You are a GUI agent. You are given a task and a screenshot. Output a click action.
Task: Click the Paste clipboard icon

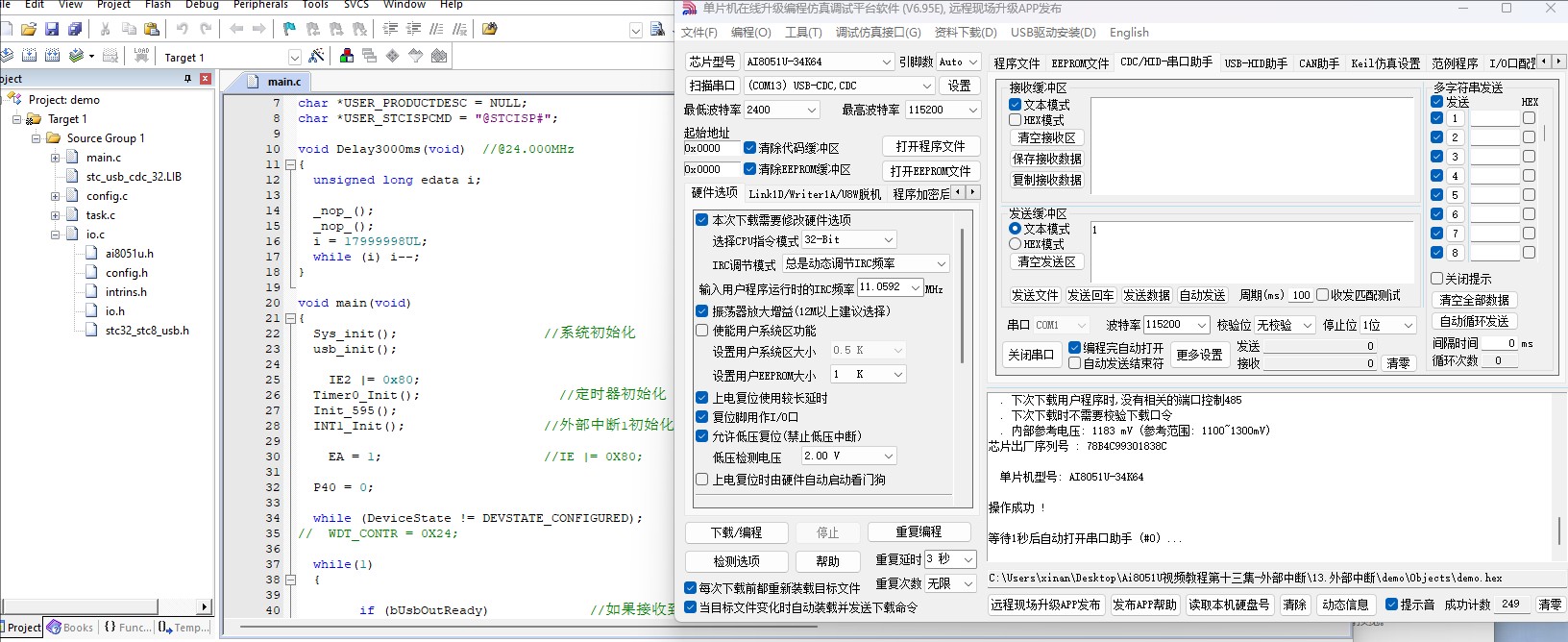pos(152,29)
